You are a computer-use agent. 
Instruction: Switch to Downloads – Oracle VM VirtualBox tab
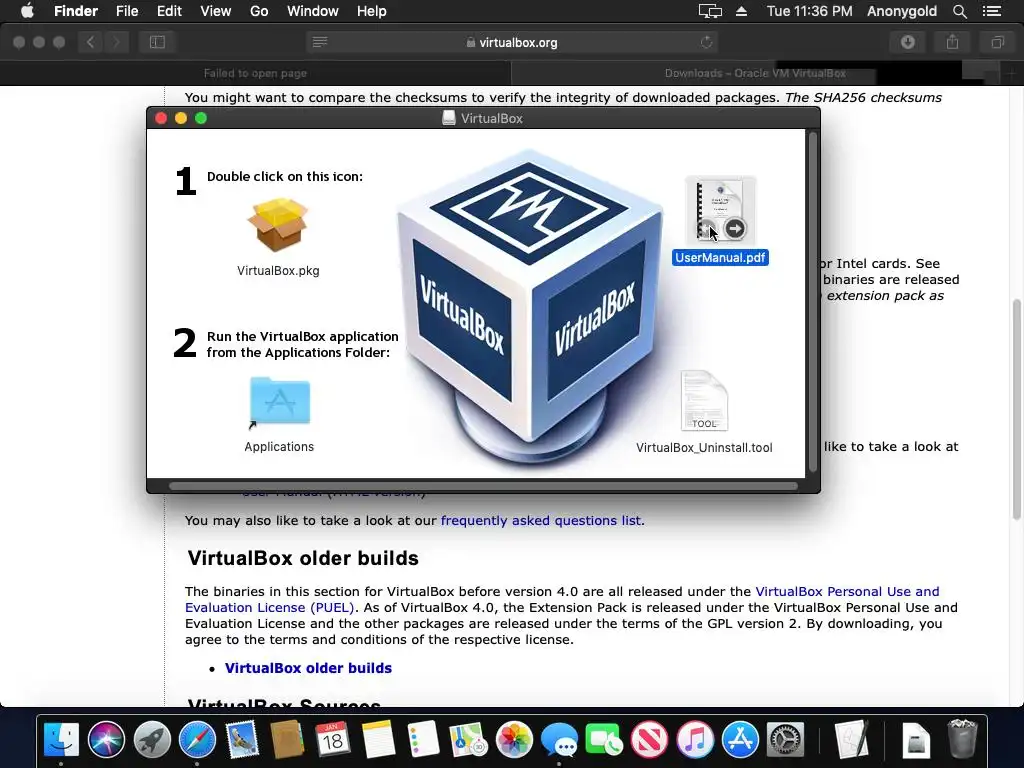click(755, 73)
